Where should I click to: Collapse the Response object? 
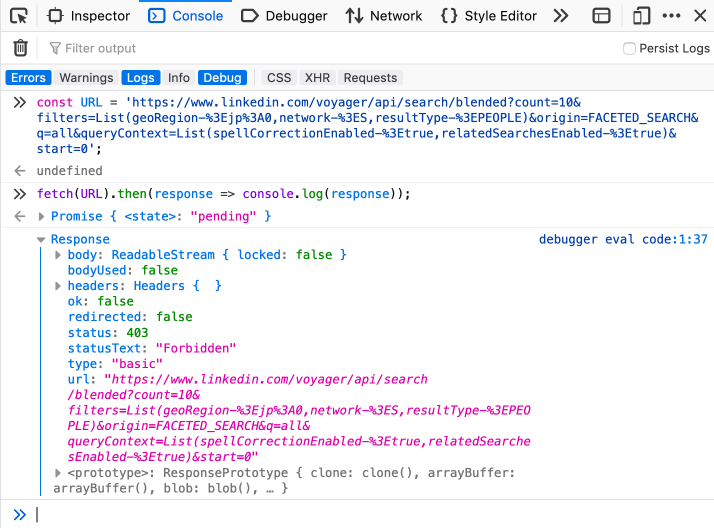[41, 239]
